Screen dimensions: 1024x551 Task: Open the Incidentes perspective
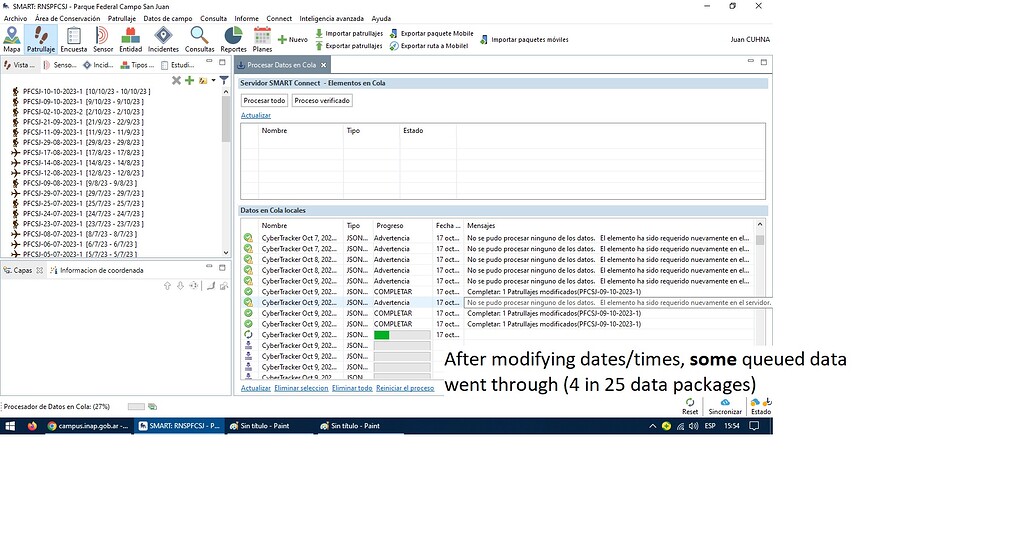[x=163, y=39]
